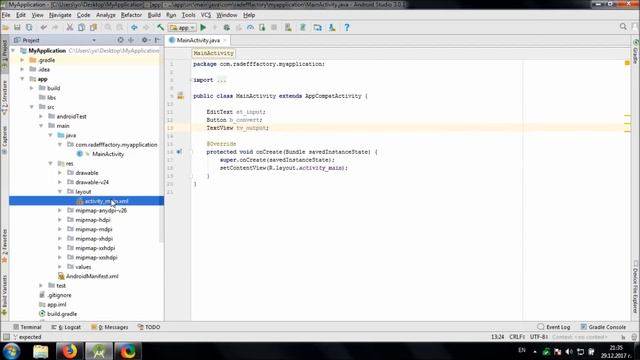Expand the androidTest folder
This screenshot has height=360, width=640.
(x=41, y=116)
